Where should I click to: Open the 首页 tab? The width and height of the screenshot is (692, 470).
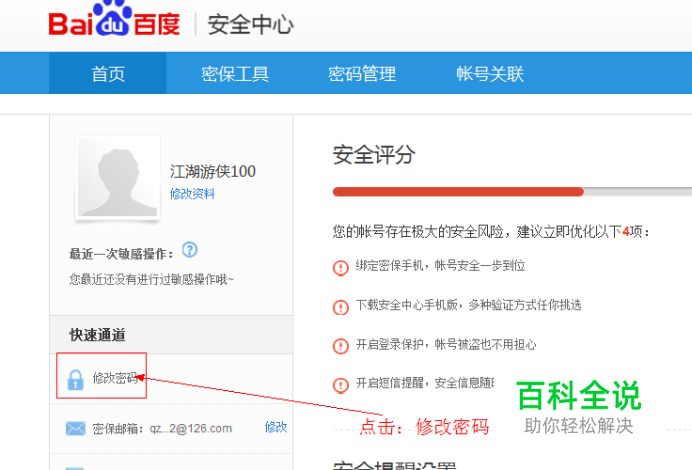108,73
